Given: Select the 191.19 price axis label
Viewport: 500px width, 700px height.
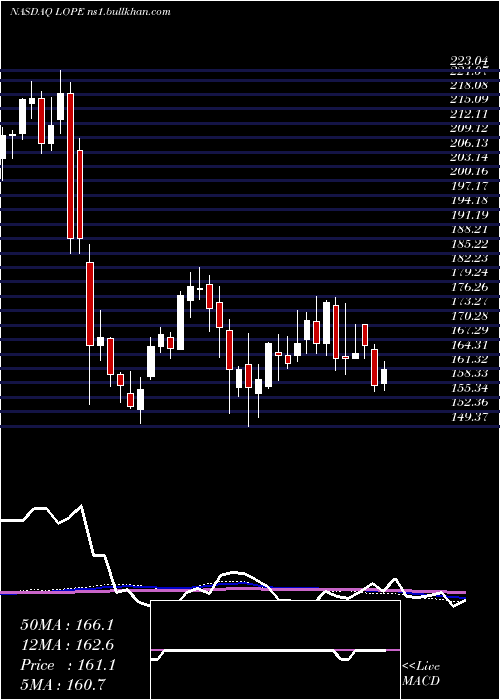Looking at the screenshot, I should point(468,214).
